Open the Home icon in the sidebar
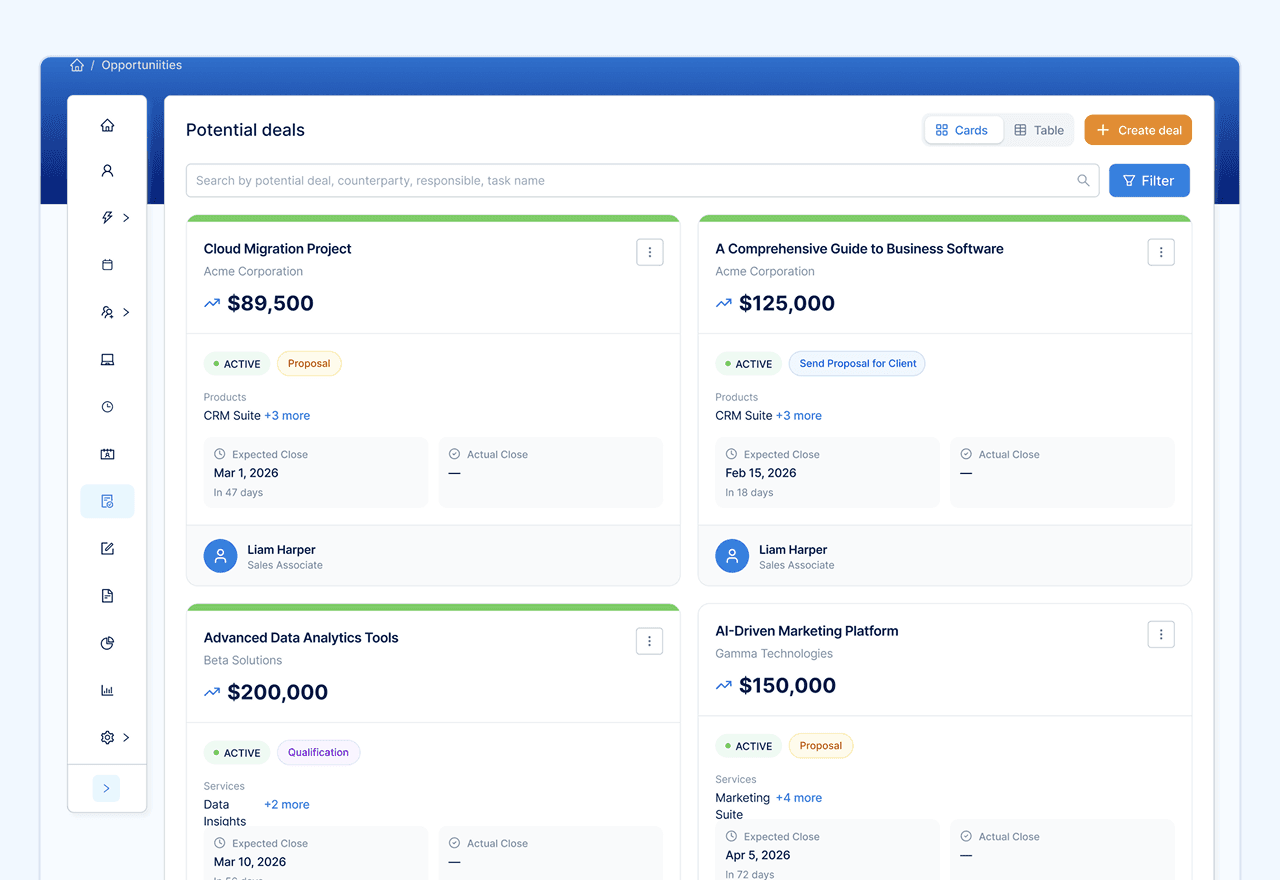The height and width of the screenshot is (880, 1280). point(107,124)
